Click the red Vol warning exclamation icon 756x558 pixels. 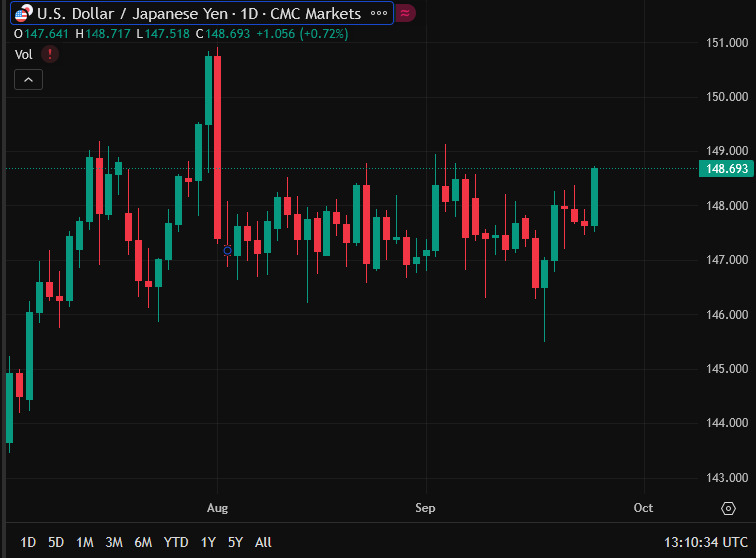(50, 55)
